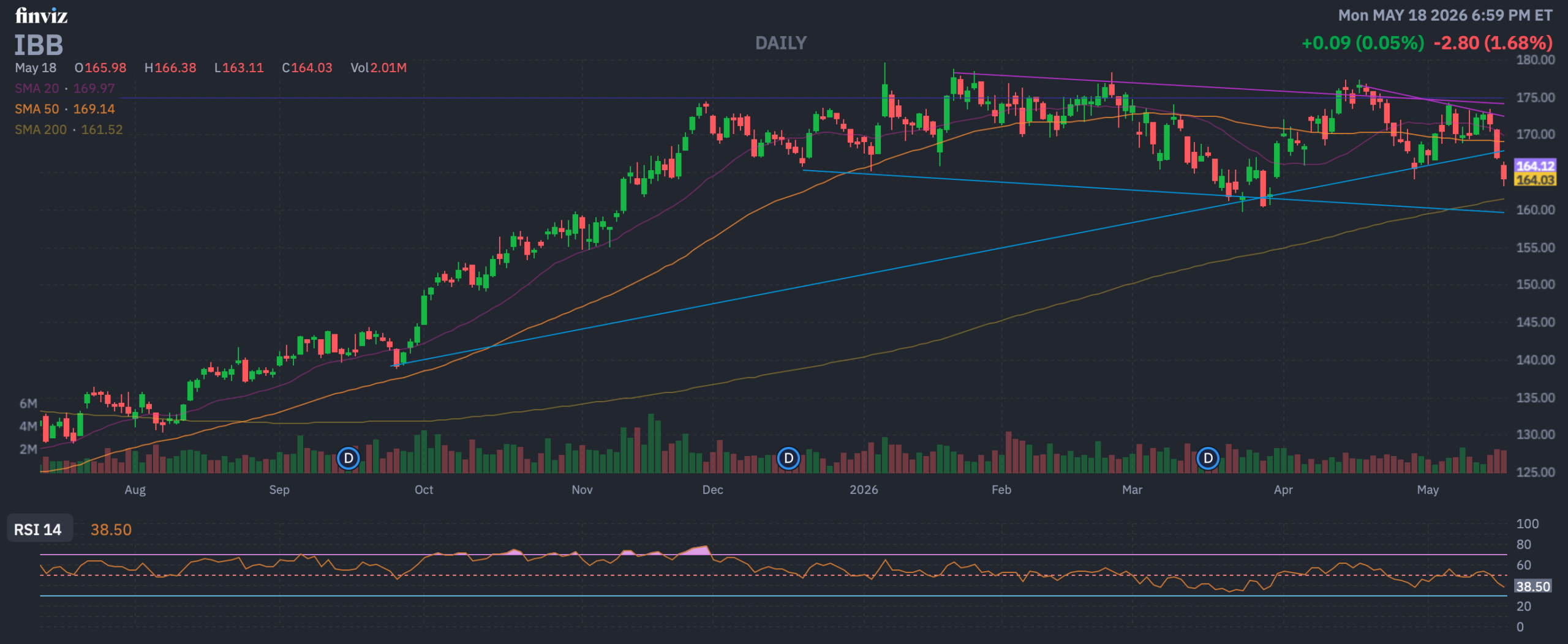Click the Aug label on time axis

click(x=135, y=490)
